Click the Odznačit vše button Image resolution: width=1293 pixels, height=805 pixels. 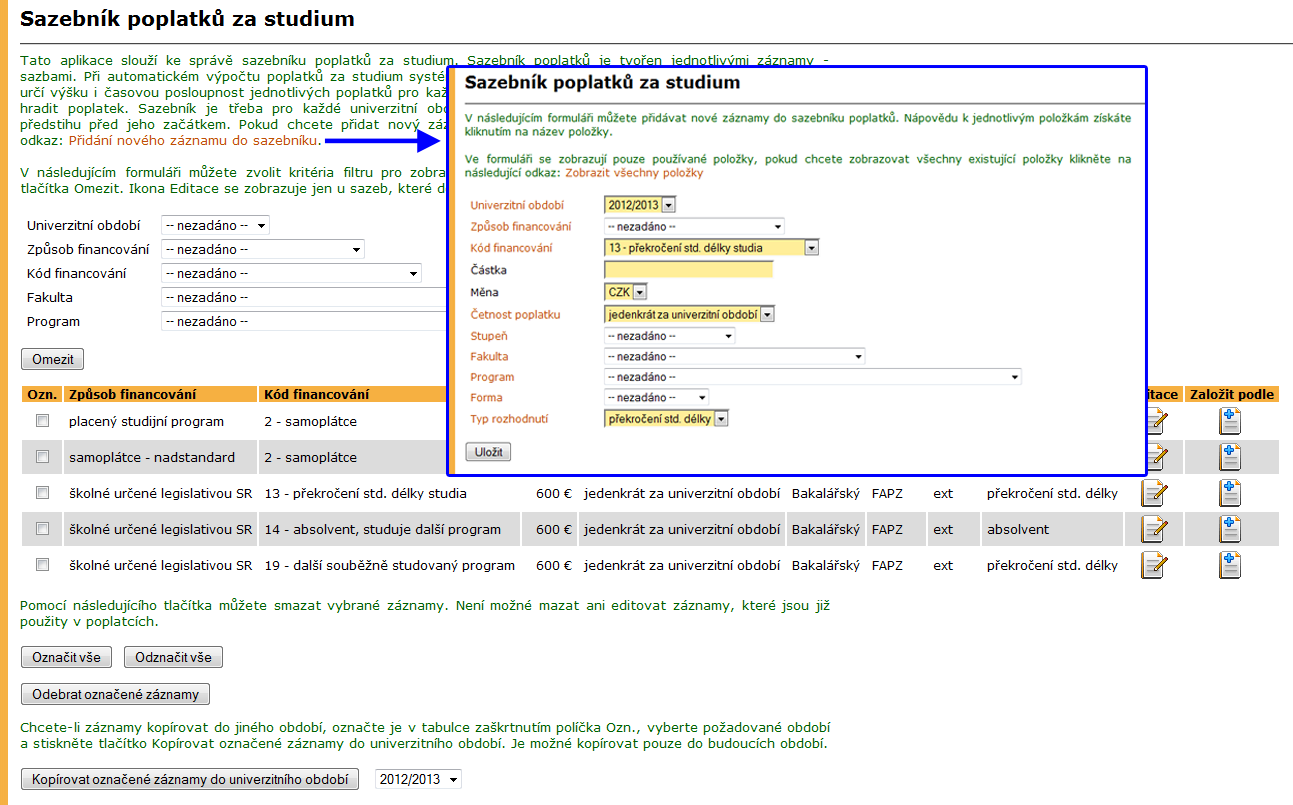tap(173, 658)
